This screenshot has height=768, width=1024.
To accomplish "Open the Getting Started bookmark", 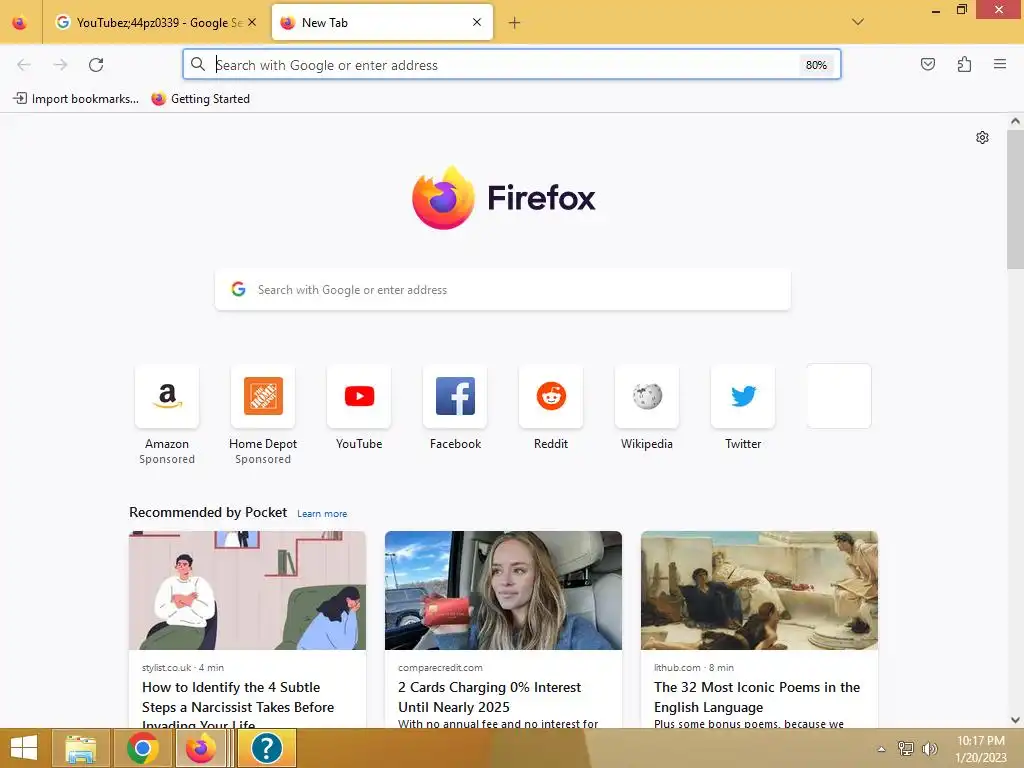I will [x=200, y=99].
